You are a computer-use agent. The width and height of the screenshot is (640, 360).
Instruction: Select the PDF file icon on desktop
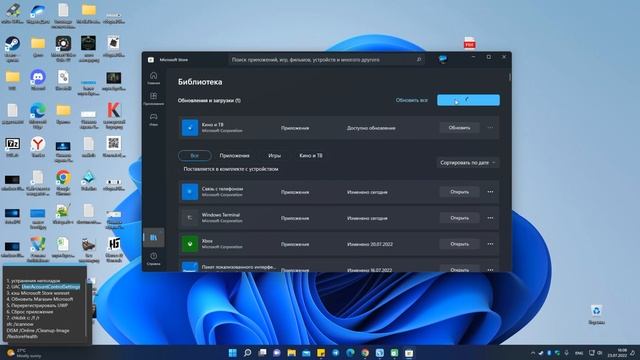469,42
